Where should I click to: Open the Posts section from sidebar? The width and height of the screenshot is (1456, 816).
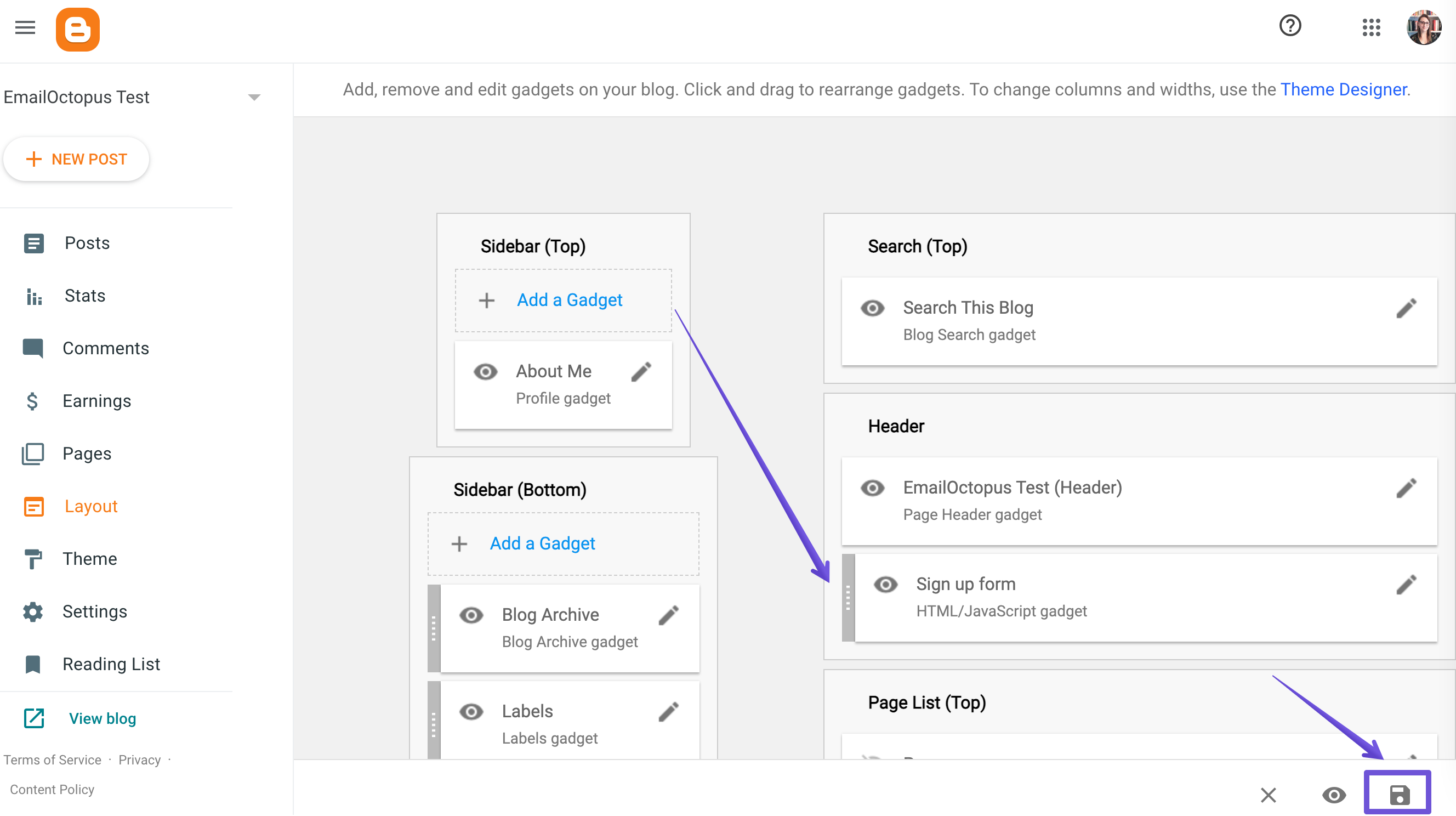[x=87, y=242]
